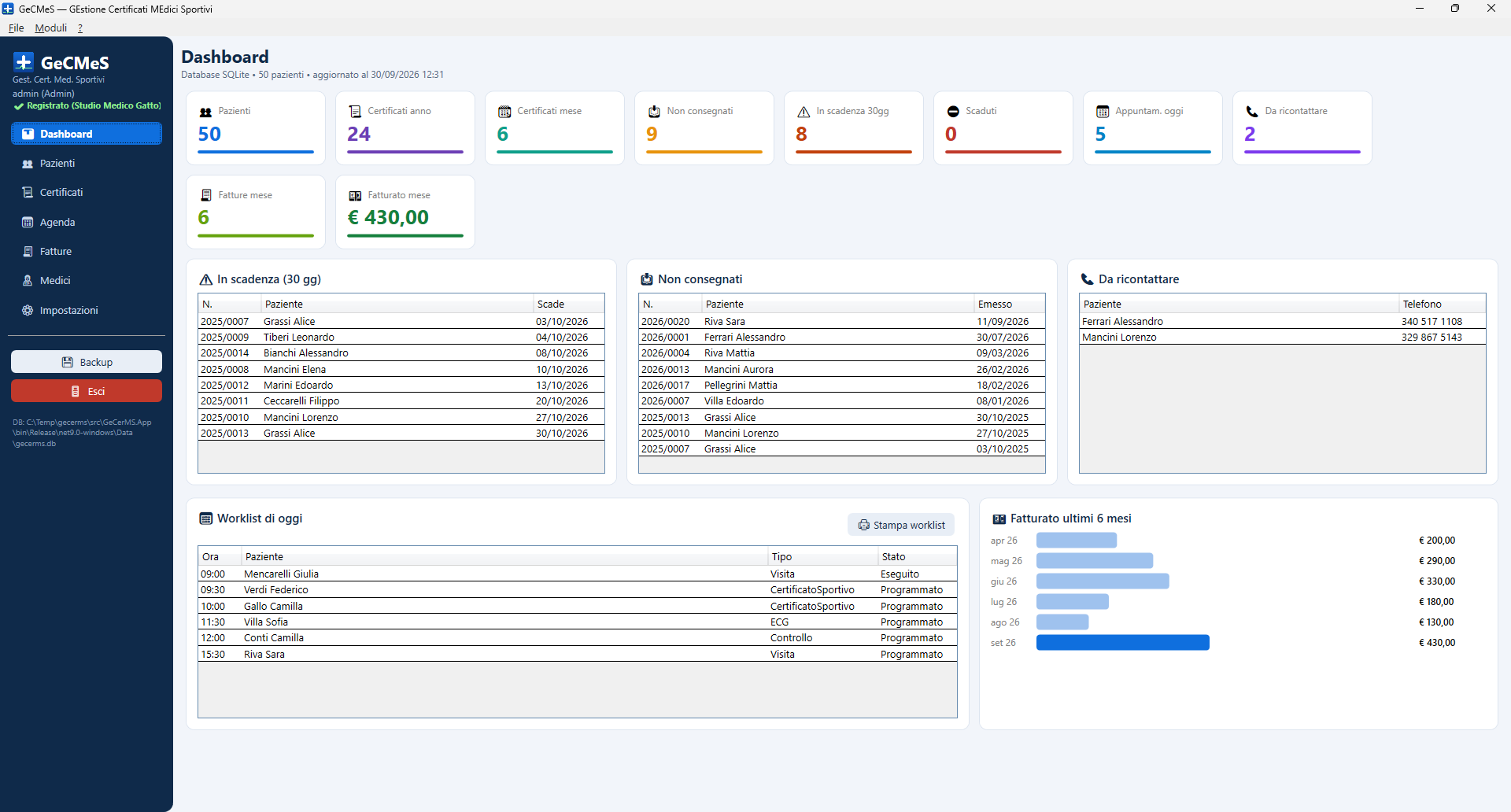Click the Backup button
Viewport: 1511px width, 812px height.
click(87, 362)
